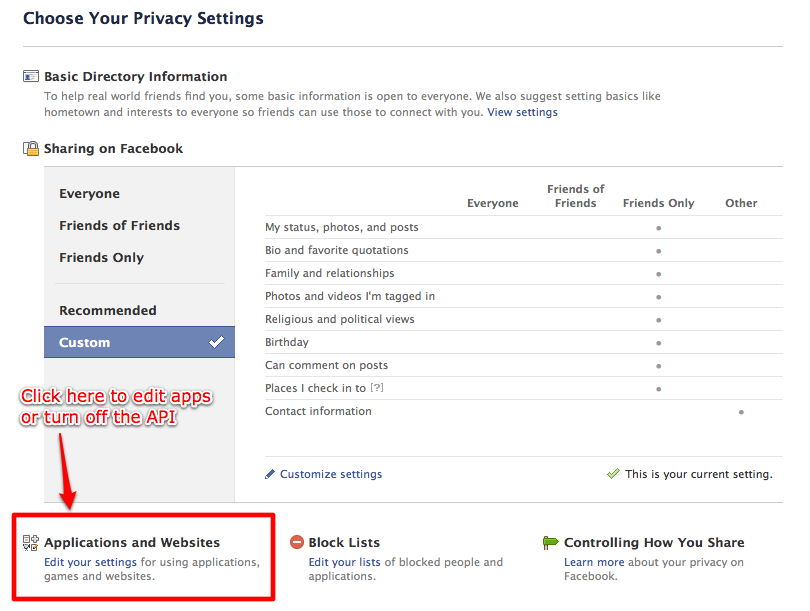Click the white checkmark on the Custom row
This screenshot has width=810, height=611.
pos(216,342)
